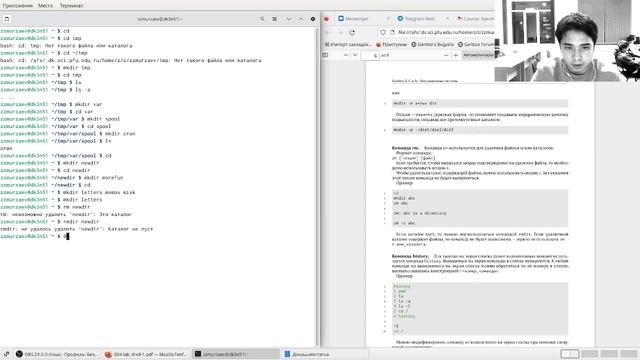This screenshot has height=360, width=640.
Task: Zoom out the PDF document
Action: coord(446,55)
